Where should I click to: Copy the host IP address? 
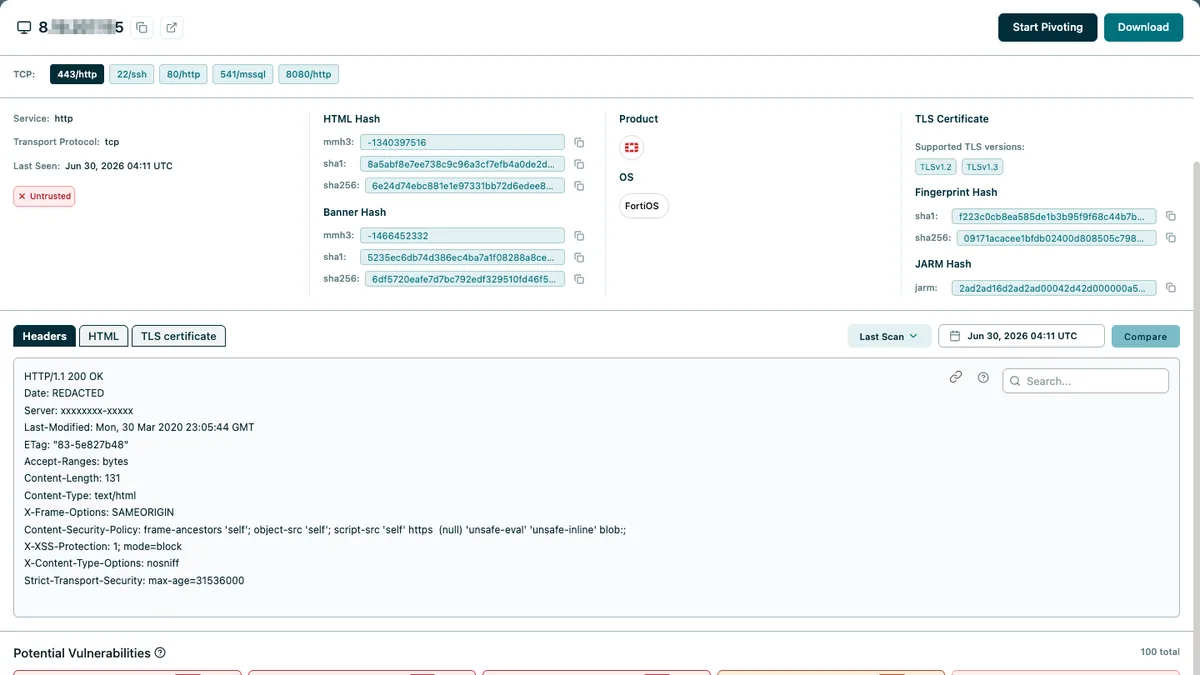pos(141,28)
